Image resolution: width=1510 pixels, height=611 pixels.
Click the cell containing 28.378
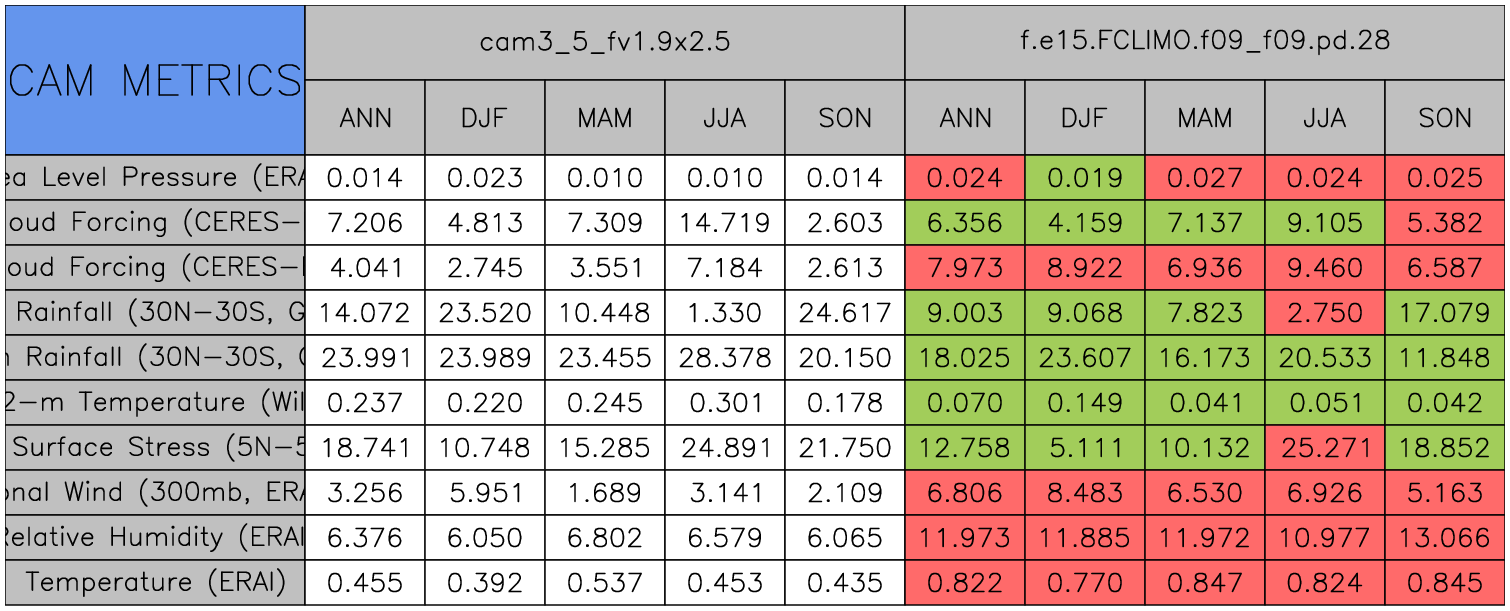coord(724,358)
